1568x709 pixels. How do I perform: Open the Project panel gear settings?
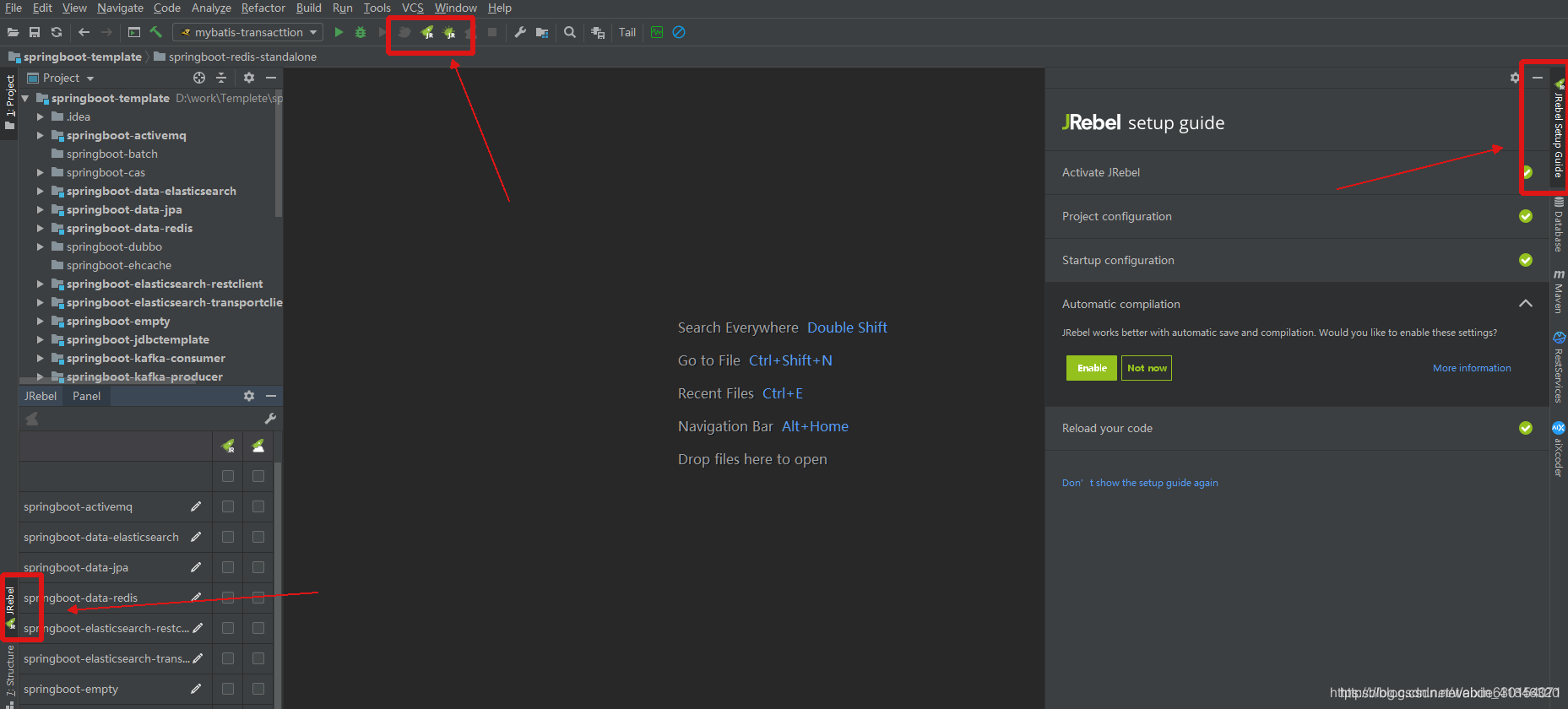249,78
